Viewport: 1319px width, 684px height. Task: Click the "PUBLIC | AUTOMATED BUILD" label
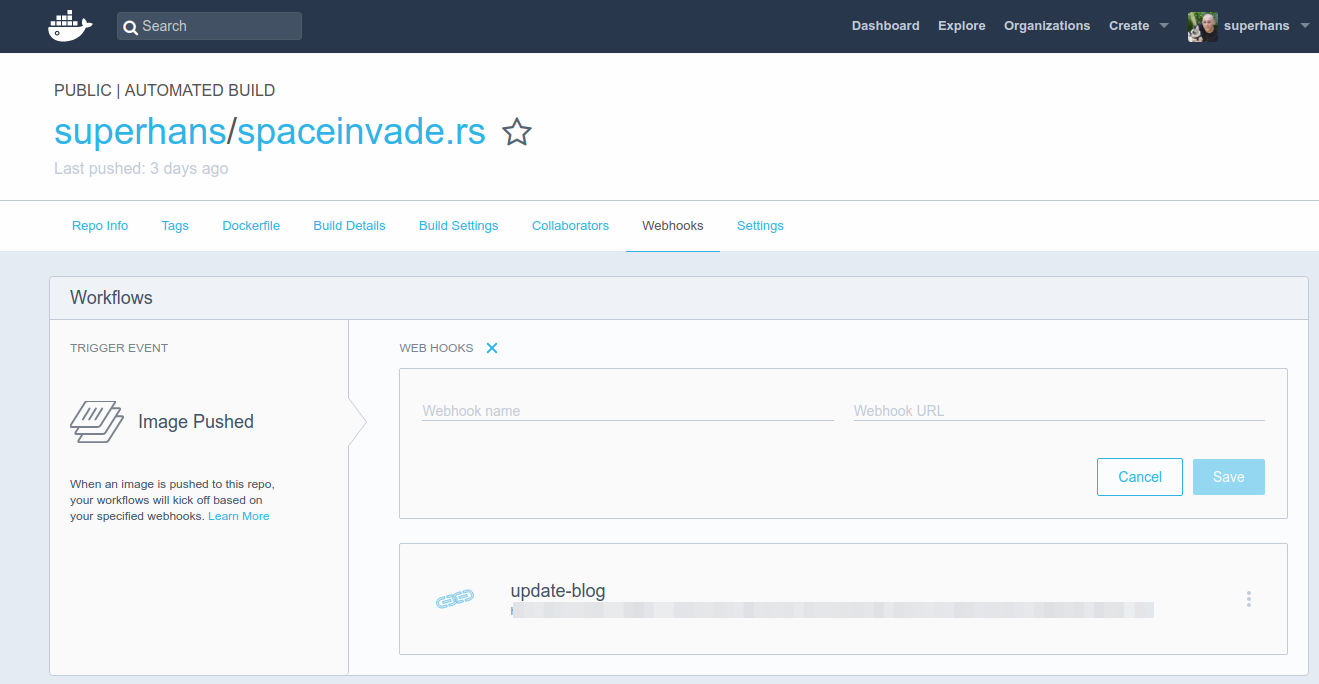coord(165,90)
